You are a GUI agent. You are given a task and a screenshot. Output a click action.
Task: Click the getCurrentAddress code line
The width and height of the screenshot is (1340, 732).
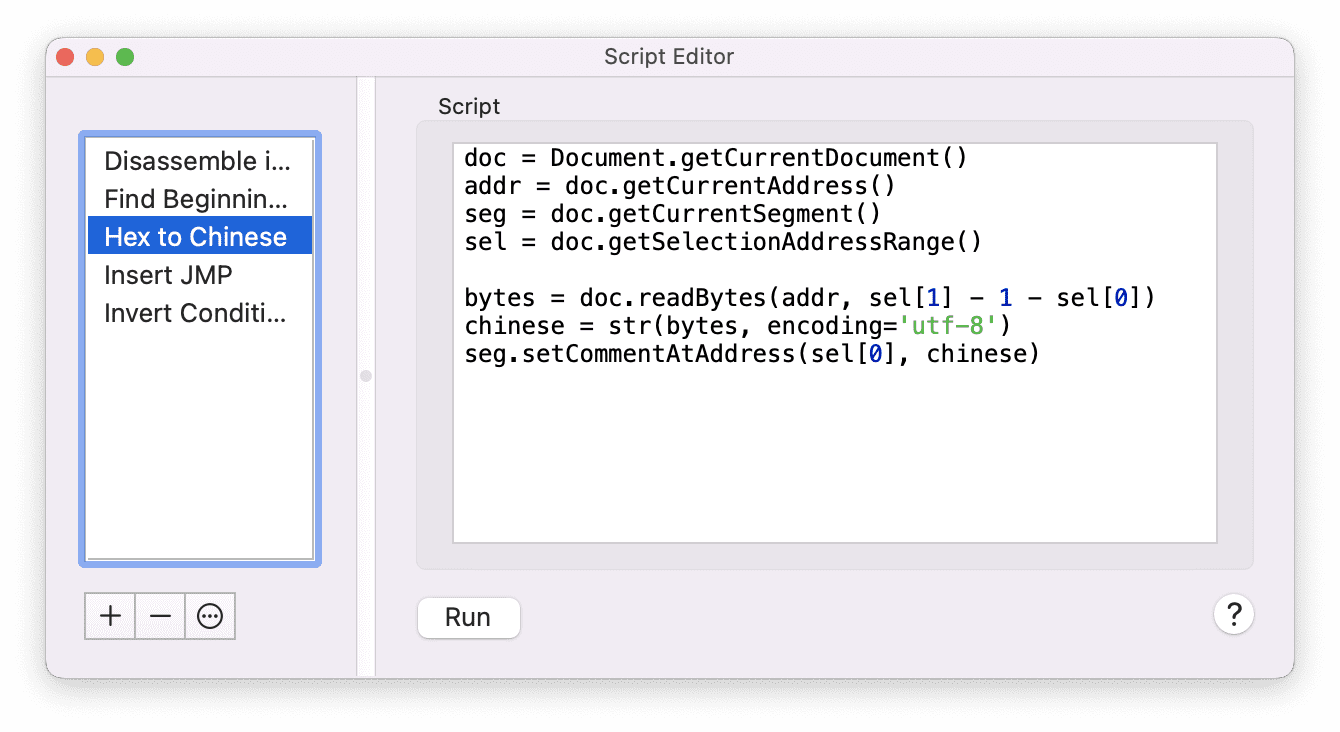680,186
